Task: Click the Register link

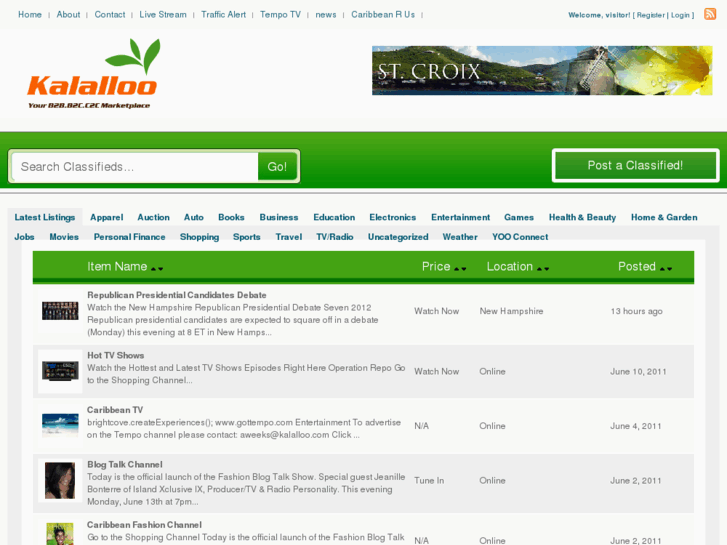Action: [x=650, y=15]
